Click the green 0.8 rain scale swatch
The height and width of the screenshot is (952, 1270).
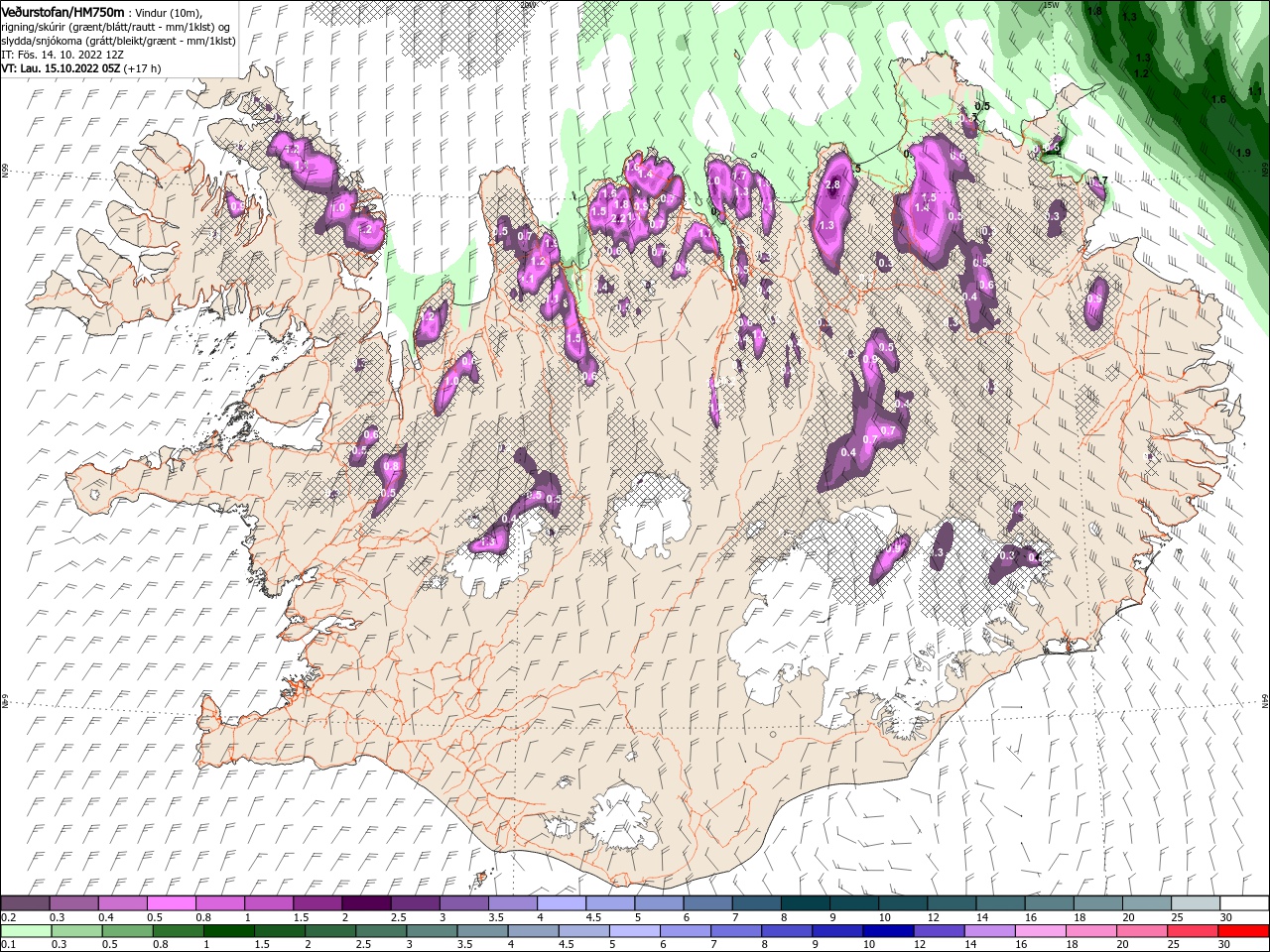[178, 932]
